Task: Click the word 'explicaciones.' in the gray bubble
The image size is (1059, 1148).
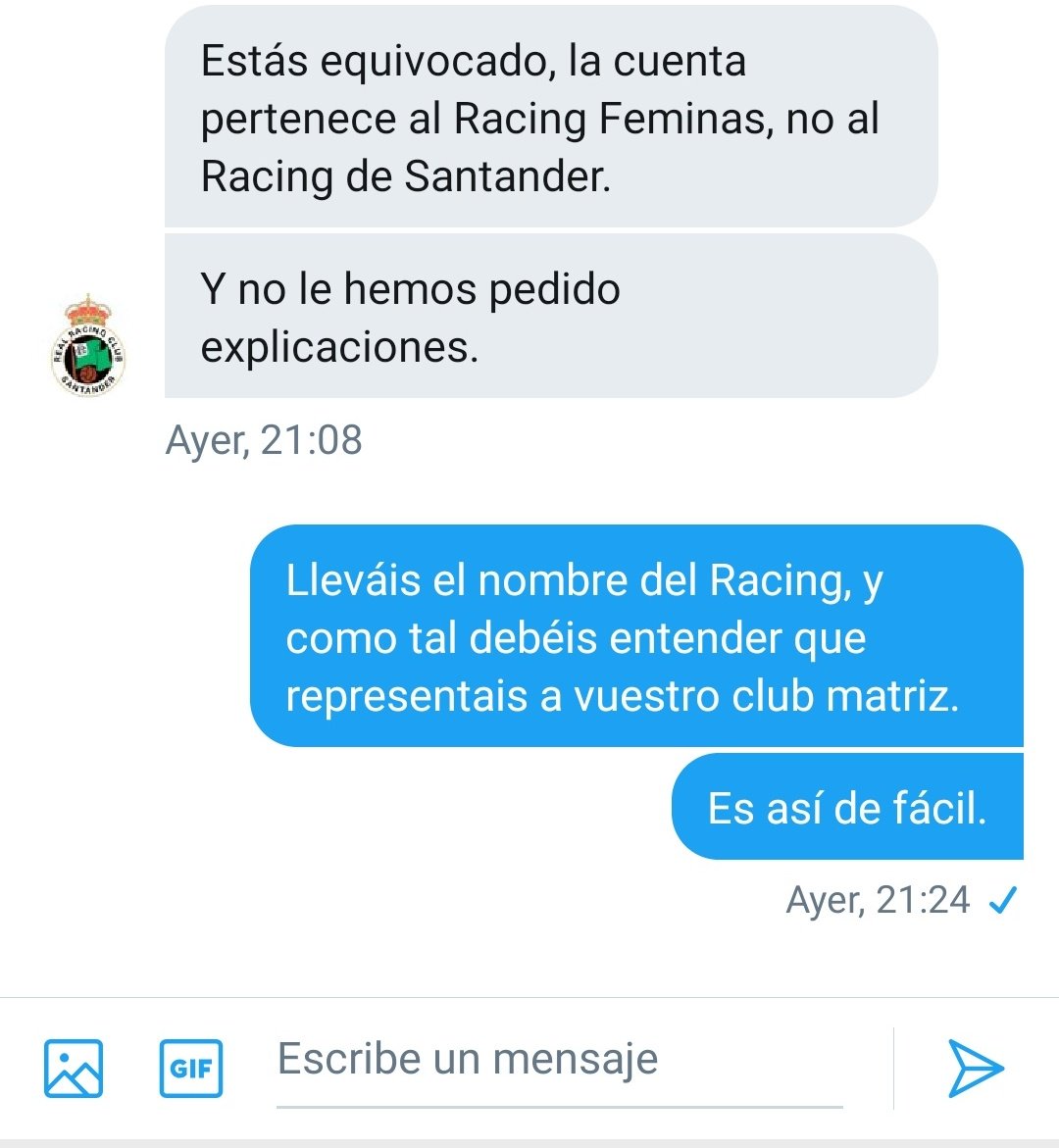Action: coord(340,348)
